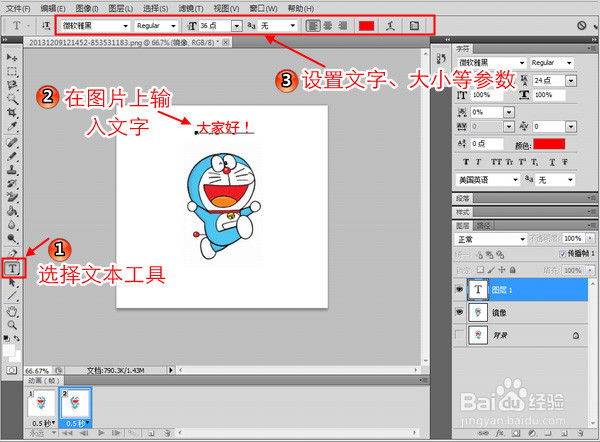Align text left in options bar
600x442 pixels.
[313, 26]
